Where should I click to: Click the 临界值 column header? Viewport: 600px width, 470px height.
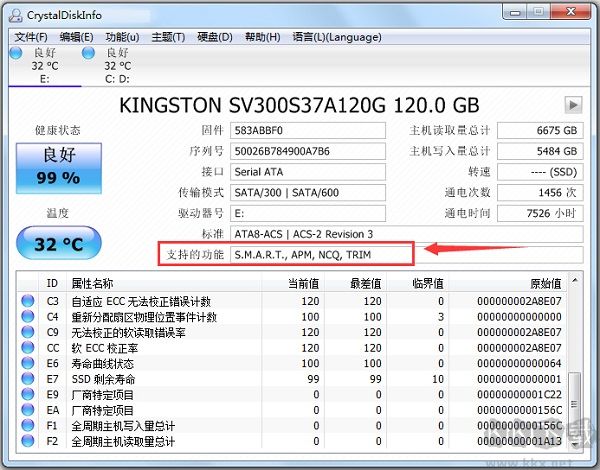(x=418, y=283)
